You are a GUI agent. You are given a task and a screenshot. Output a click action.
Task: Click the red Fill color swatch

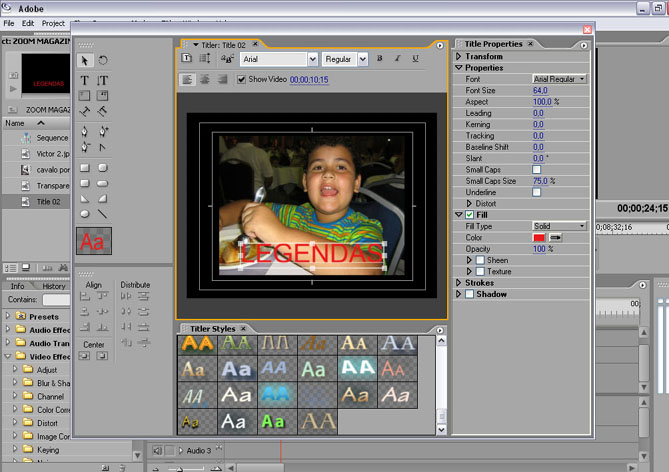pyautogui.click(x=539, y=237)
